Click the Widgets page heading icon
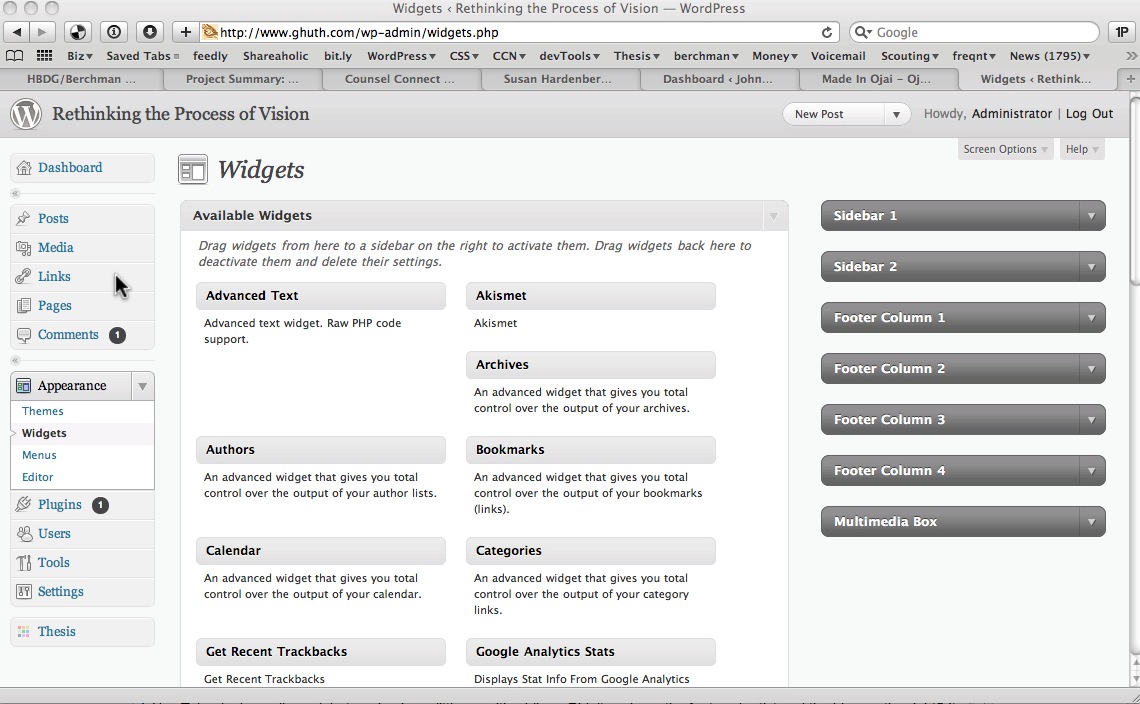Viewport: 1140px width, 704px height. coord(193,169)
